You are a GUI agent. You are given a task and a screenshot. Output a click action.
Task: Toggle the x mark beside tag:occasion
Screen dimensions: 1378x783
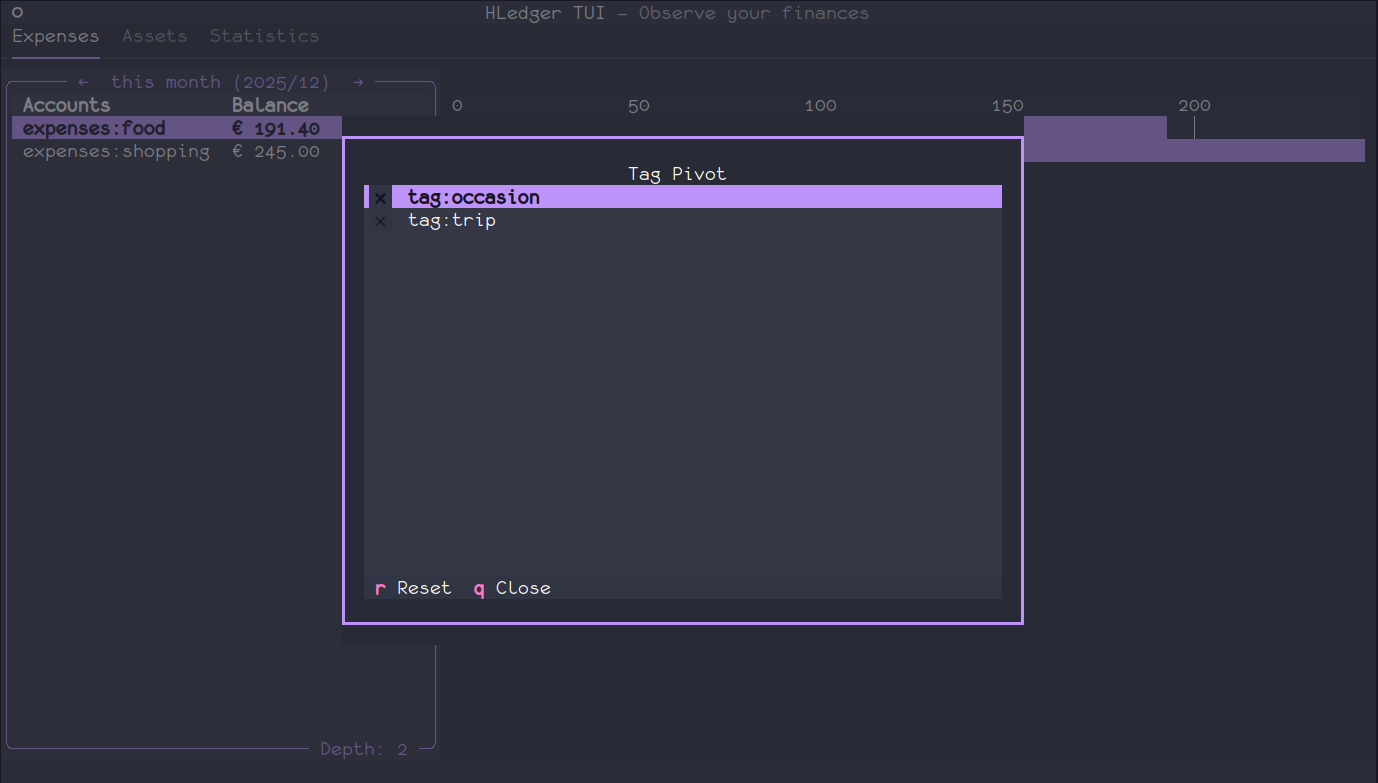pyautogui.click(x=380, y=198)
